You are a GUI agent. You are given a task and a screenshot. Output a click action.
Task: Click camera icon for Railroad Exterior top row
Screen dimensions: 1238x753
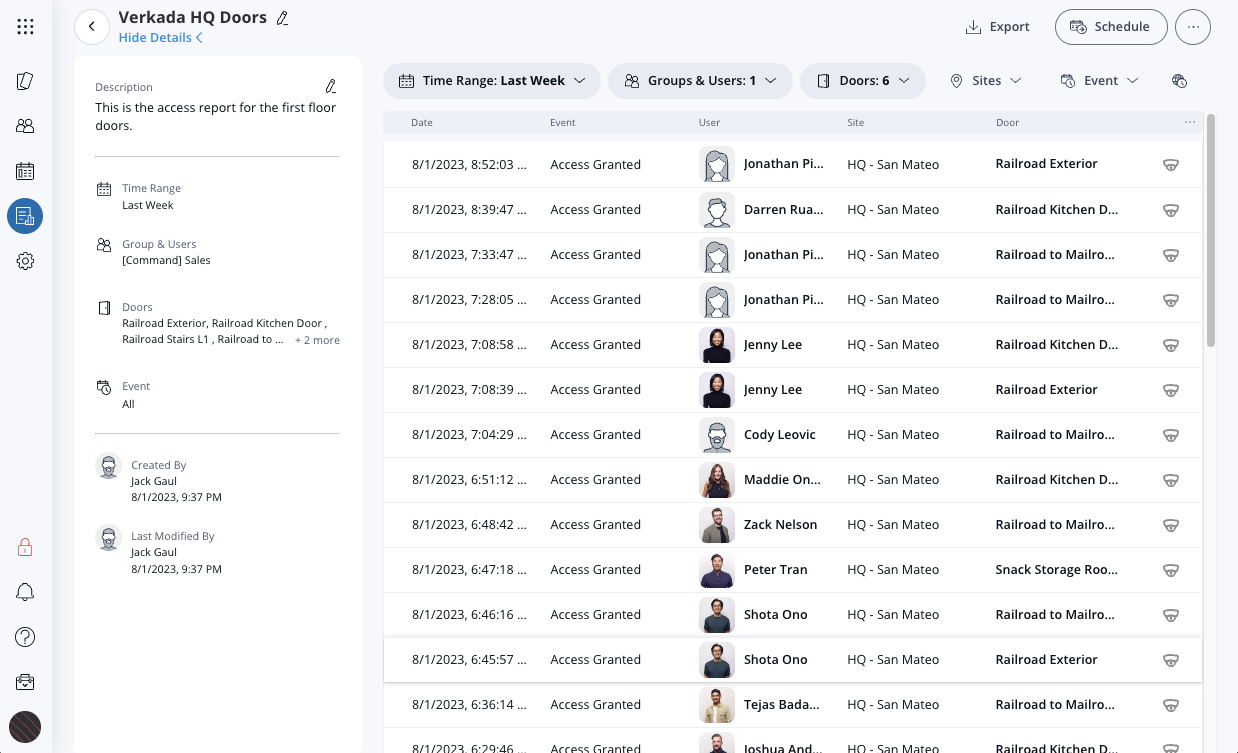(1171, 165)
